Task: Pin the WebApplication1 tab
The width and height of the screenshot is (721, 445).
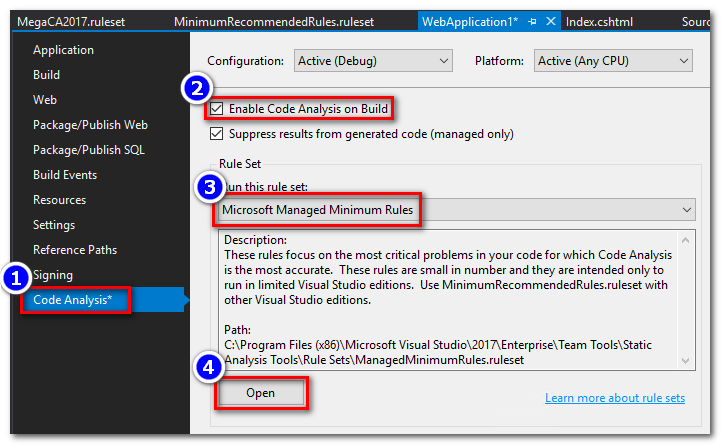Action: click(x=532, y=22)
